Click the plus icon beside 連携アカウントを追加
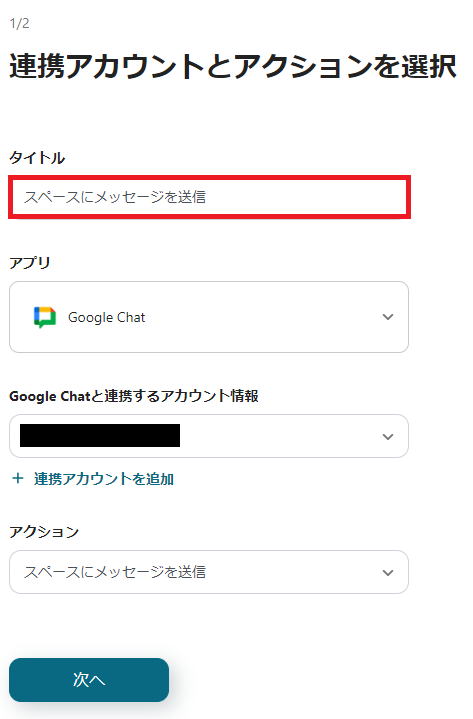 point(18,479)
